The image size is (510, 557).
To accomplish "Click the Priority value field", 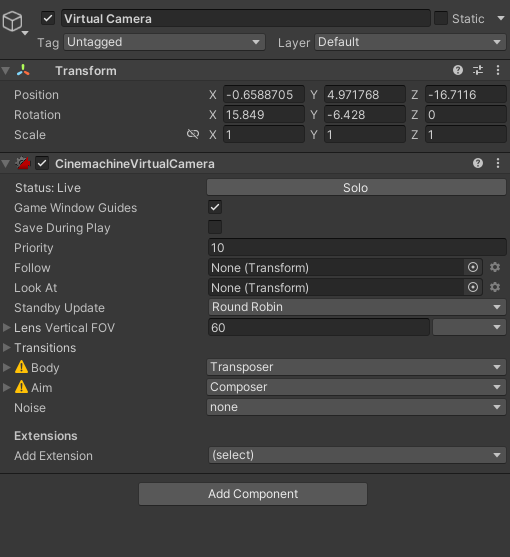I will click(357, 247).
